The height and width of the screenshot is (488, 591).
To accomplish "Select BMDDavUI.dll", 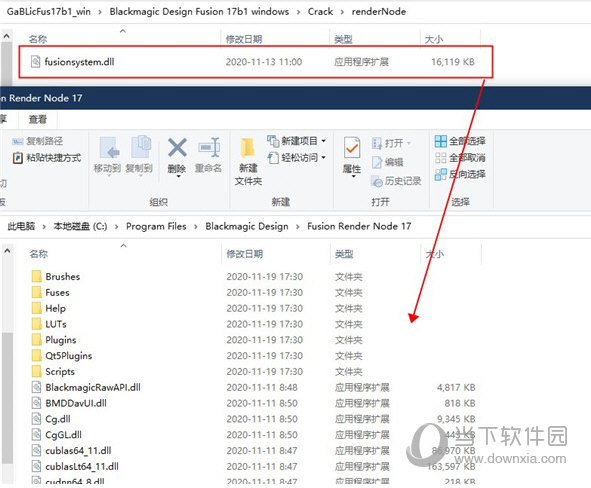I will tap(76, 403).
